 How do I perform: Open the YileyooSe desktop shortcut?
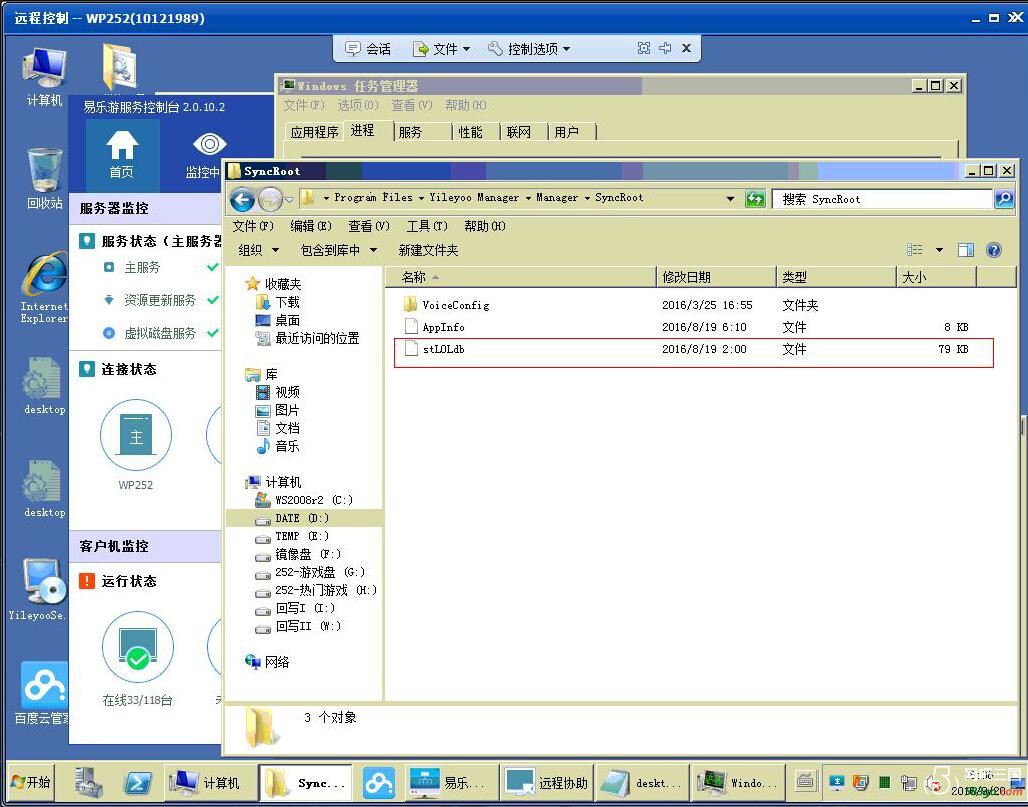(41, 590)
